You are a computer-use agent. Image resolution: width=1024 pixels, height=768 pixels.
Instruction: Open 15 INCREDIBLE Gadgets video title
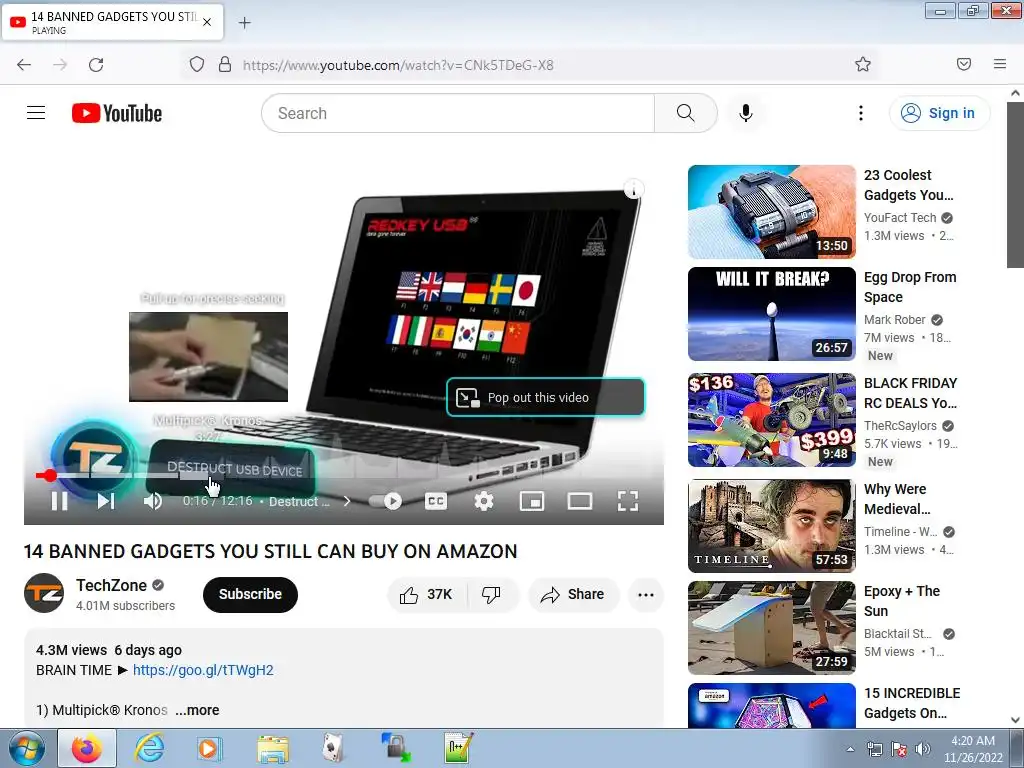coord(912,703)
